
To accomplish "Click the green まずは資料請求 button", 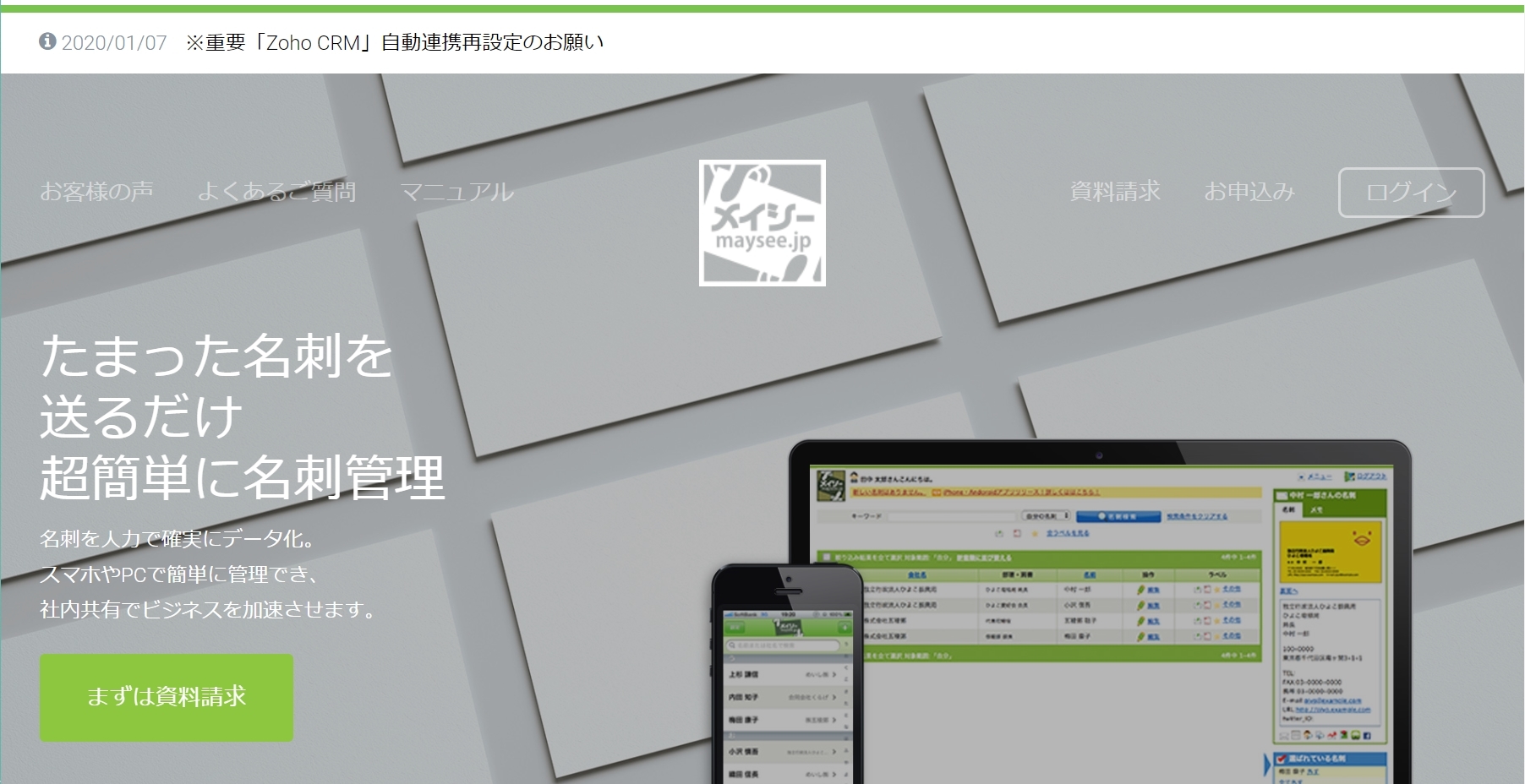I will pos(167,697).
